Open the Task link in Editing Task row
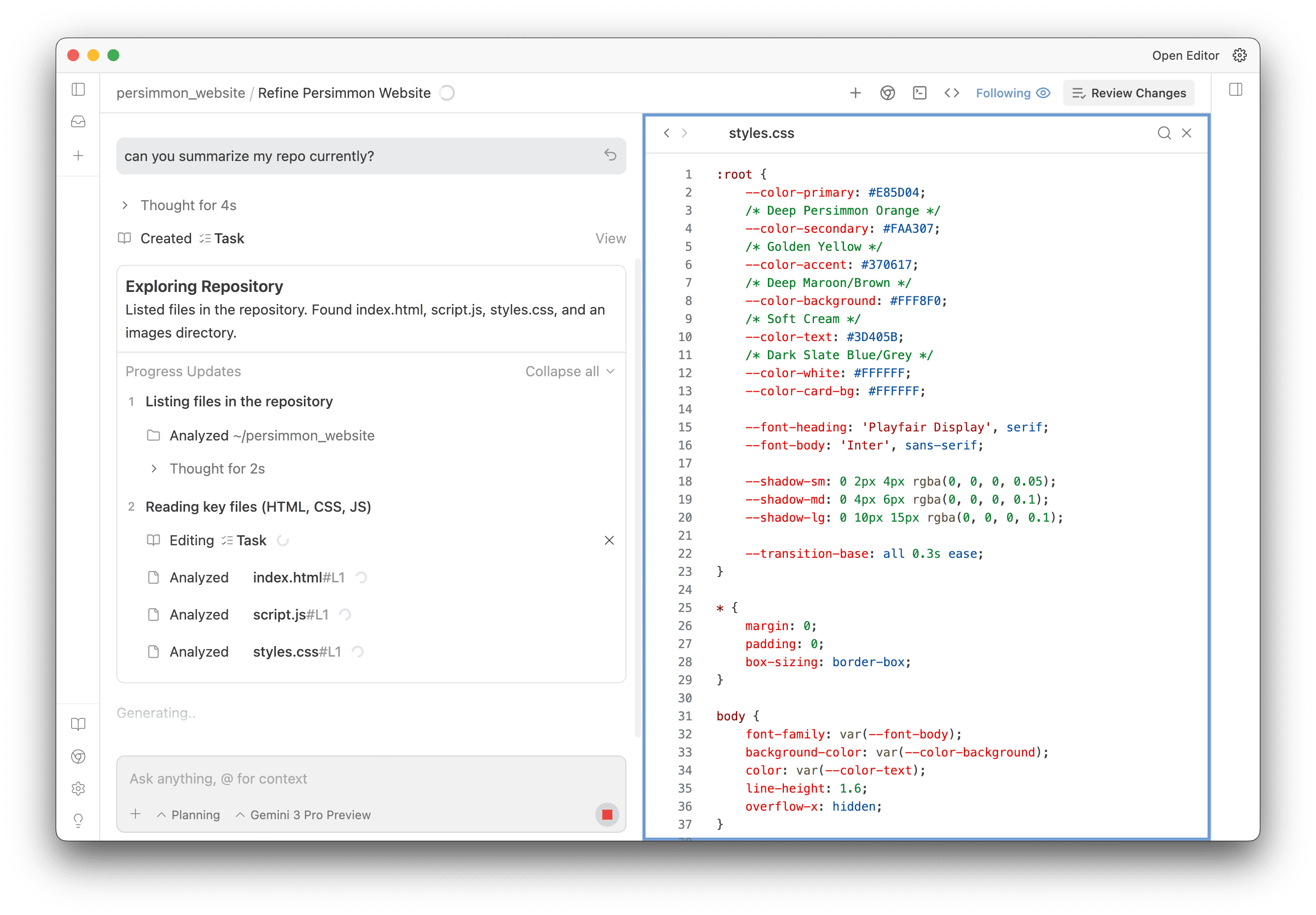 coord(244,540)
